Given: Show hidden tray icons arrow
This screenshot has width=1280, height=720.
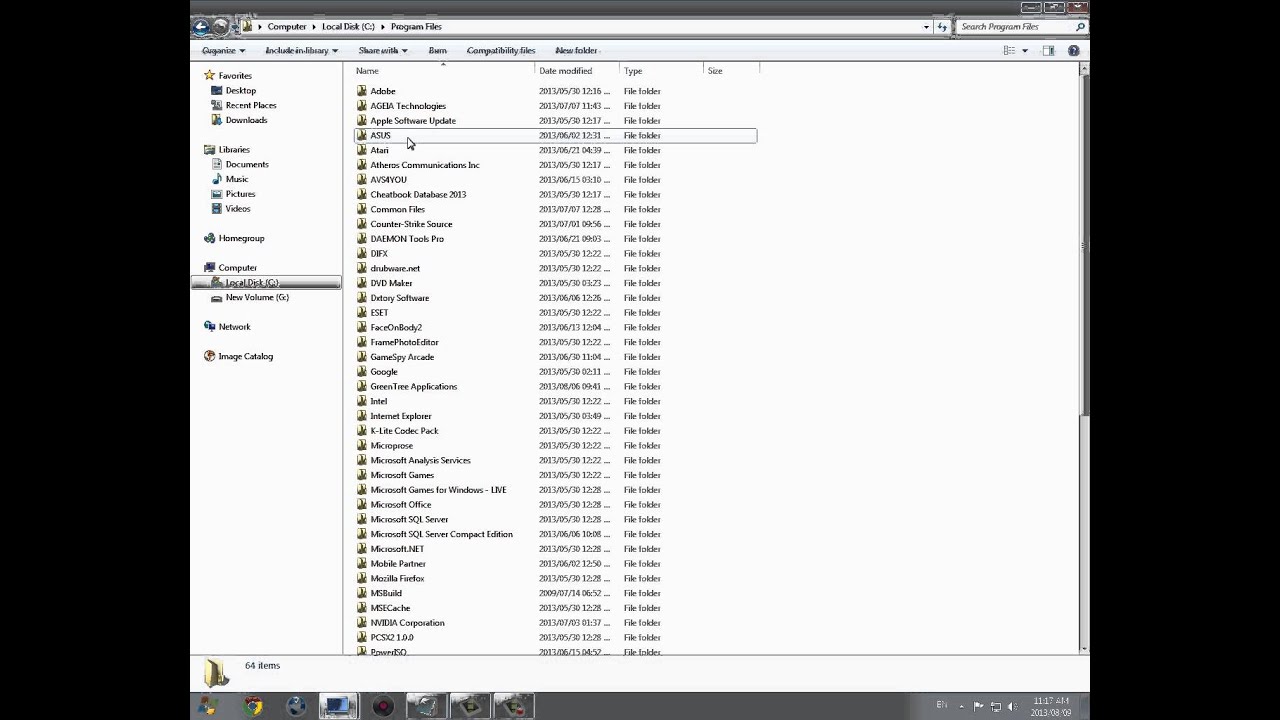Looking at the screenshot, I should (x=961, y=706).
